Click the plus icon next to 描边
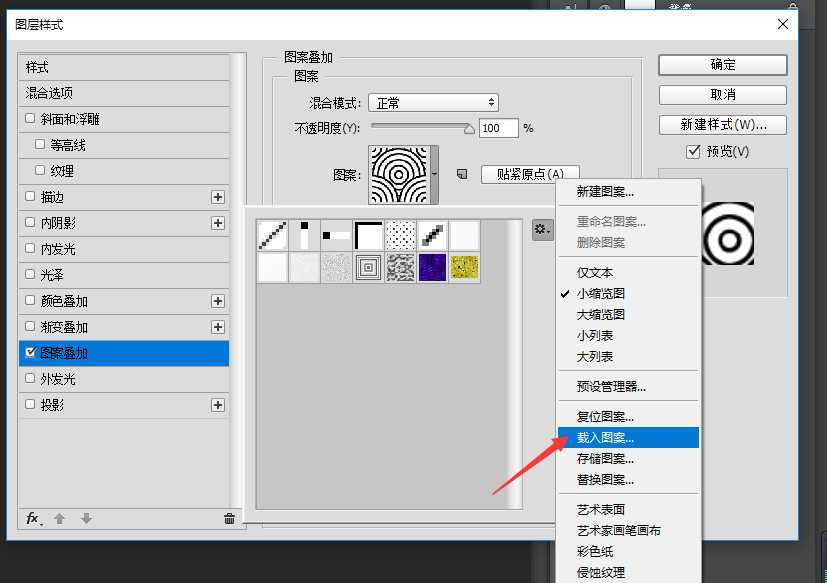 coord(217,196)
